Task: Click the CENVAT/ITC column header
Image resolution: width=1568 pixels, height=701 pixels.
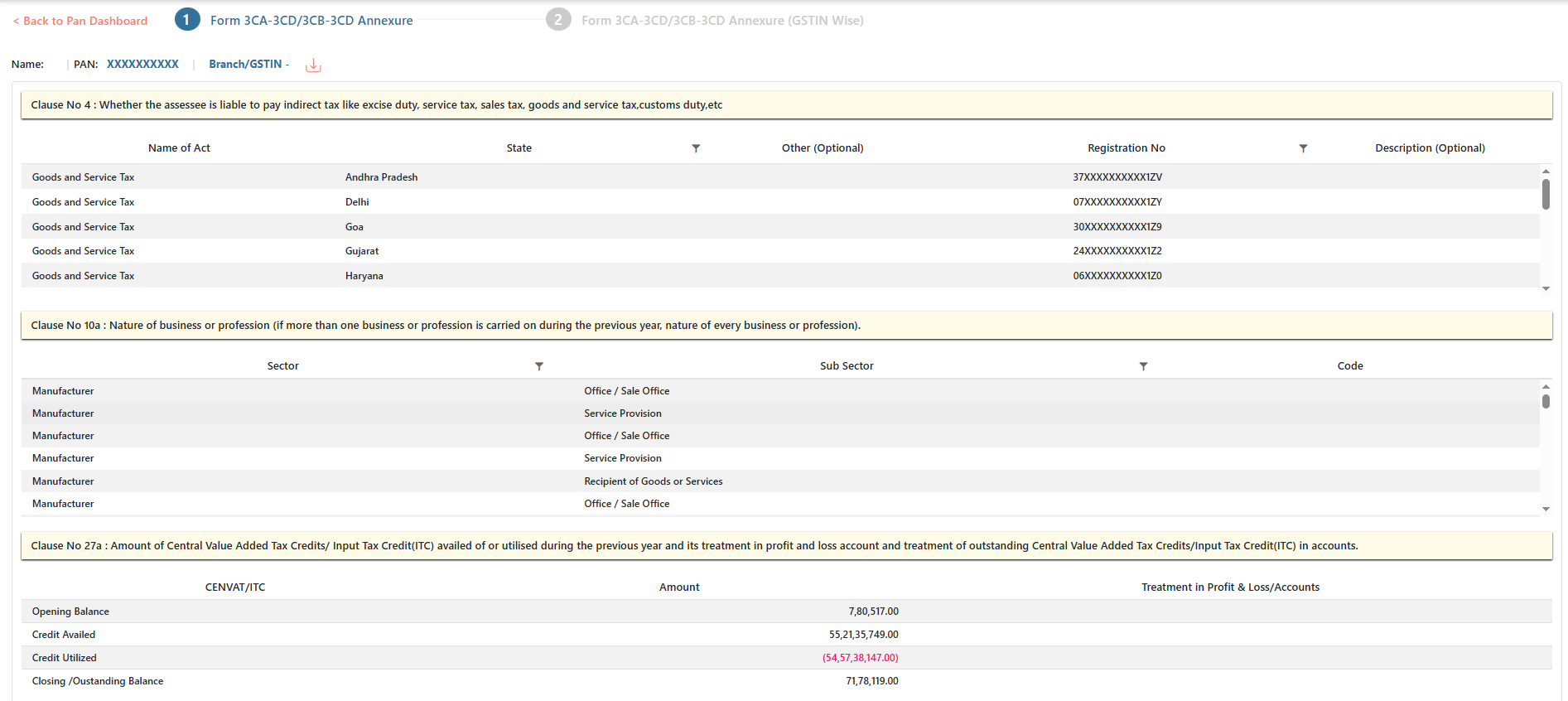Action: 235,587
